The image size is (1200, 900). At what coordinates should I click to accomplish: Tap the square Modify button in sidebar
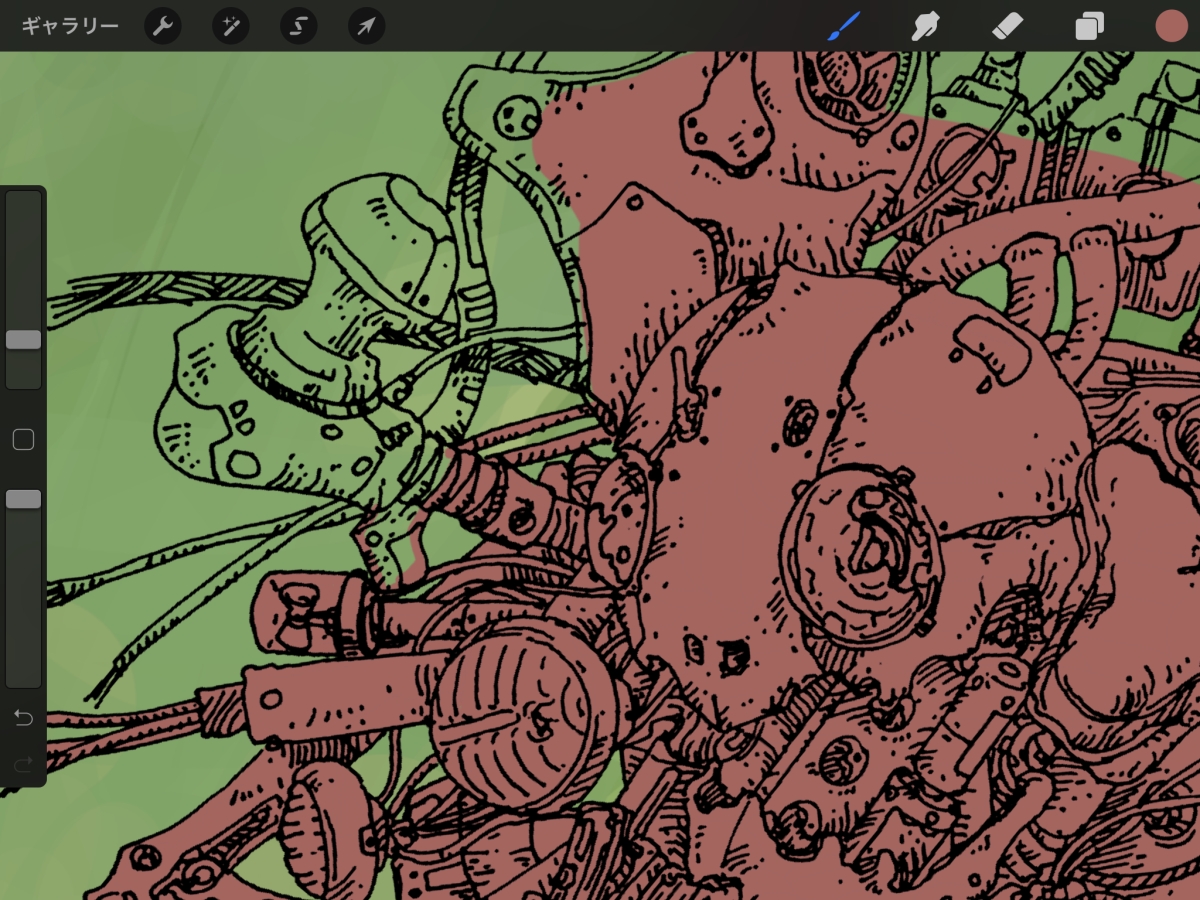click(x=23, y=440)
